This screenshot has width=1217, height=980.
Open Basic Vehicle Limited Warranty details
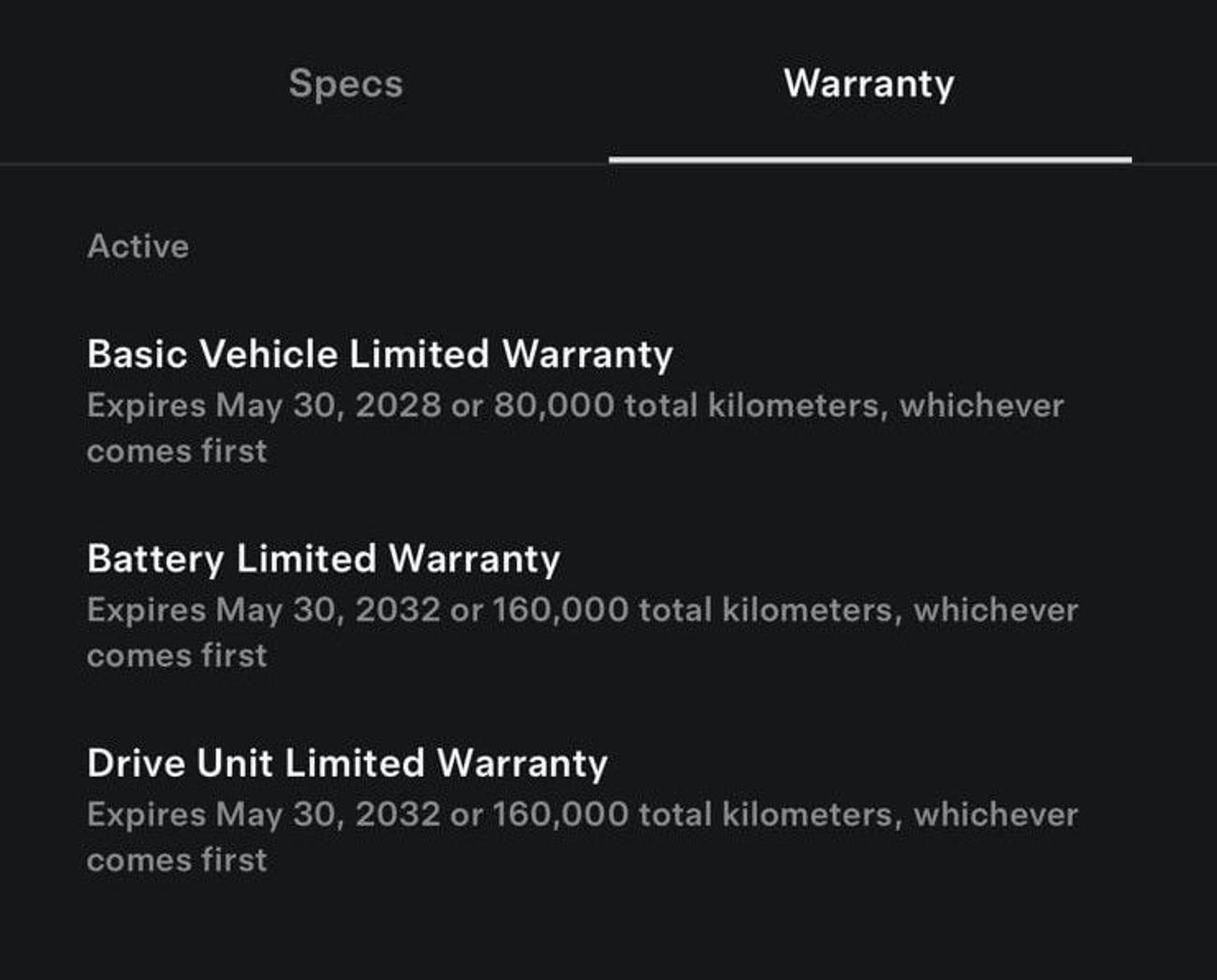coord(378,353)
